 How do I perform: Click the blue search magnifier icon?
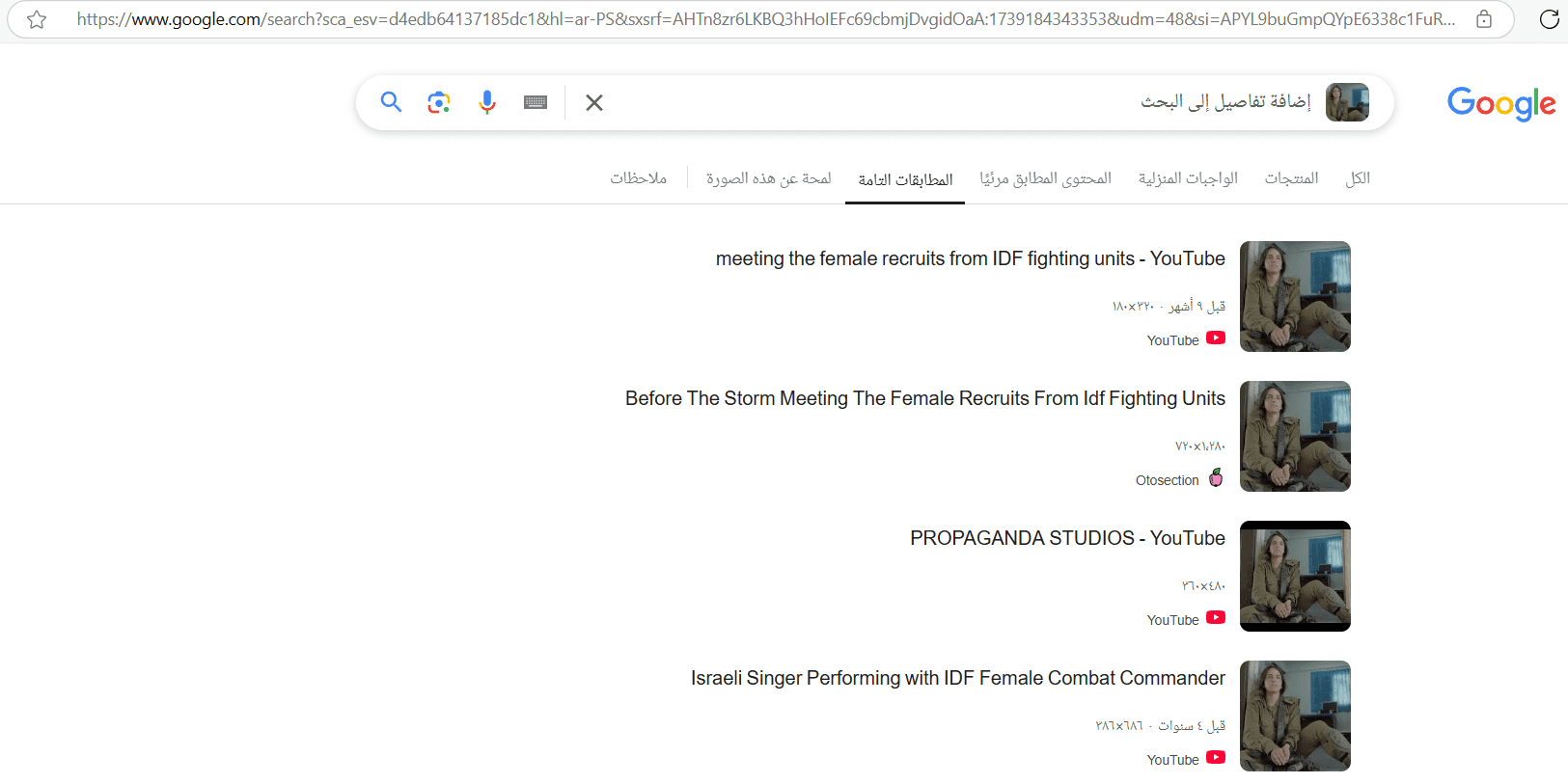391,102
